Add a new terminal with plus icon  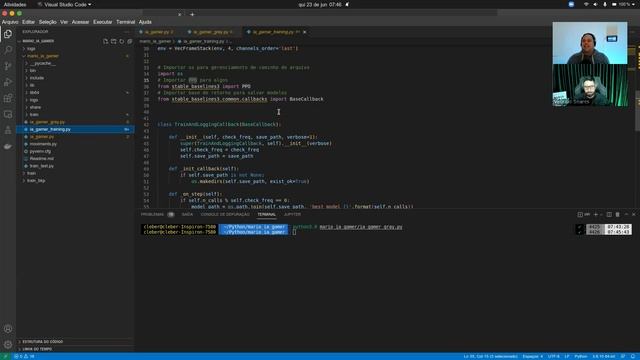tap(596, 214)
